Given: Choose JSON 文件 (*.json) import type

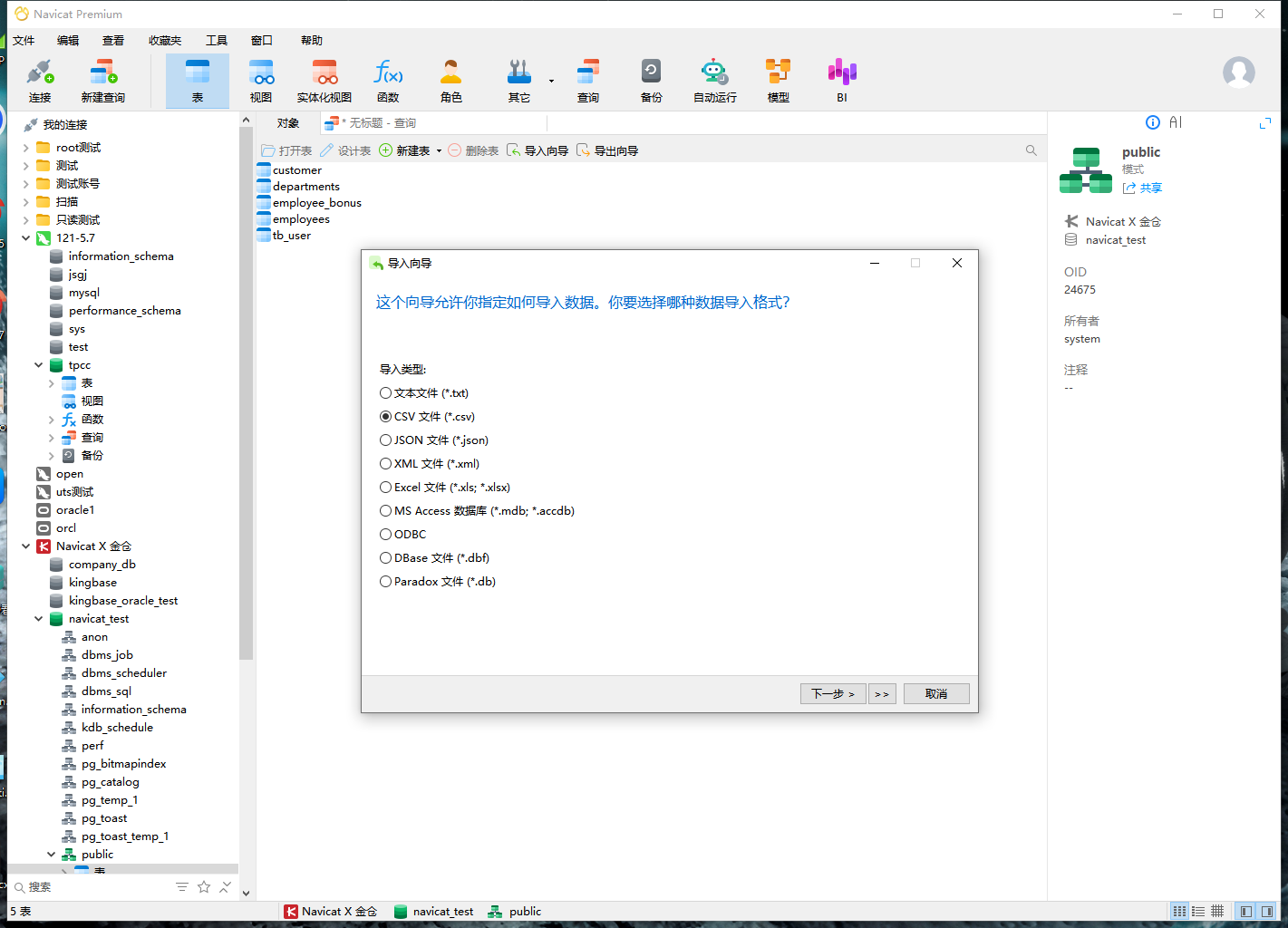Looking at the screenshot, I should (434, 440).
